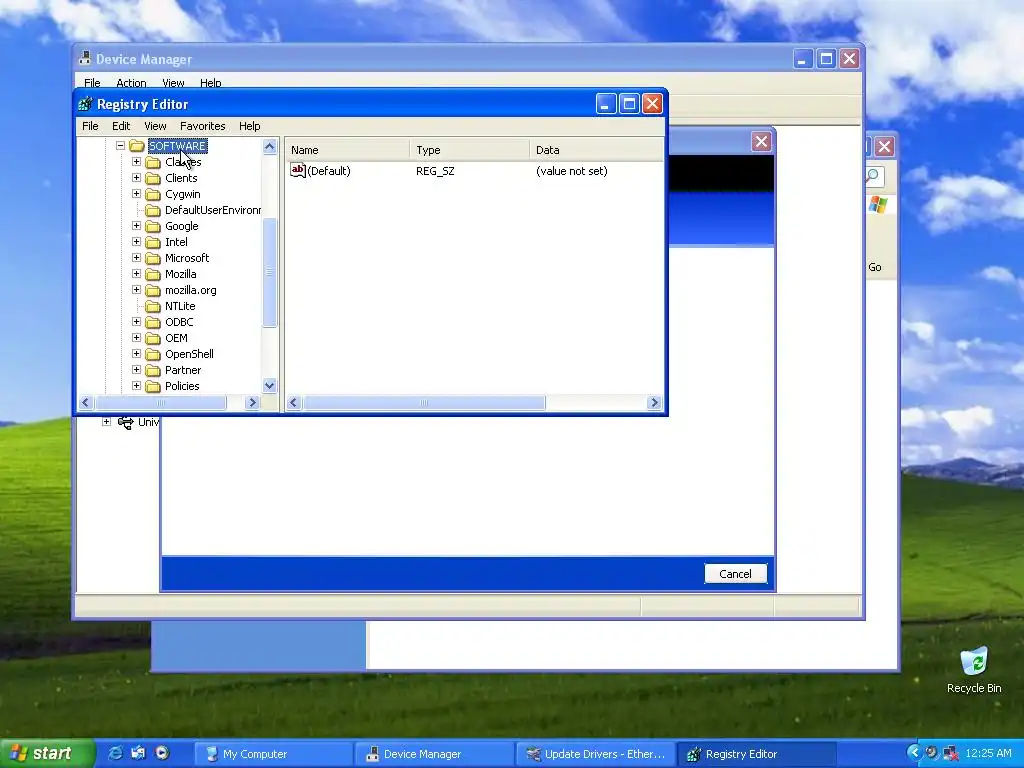Viewport: 1024px width, 768px height.
Task: Open Device Manager File menu
Action: click(92, 83)
